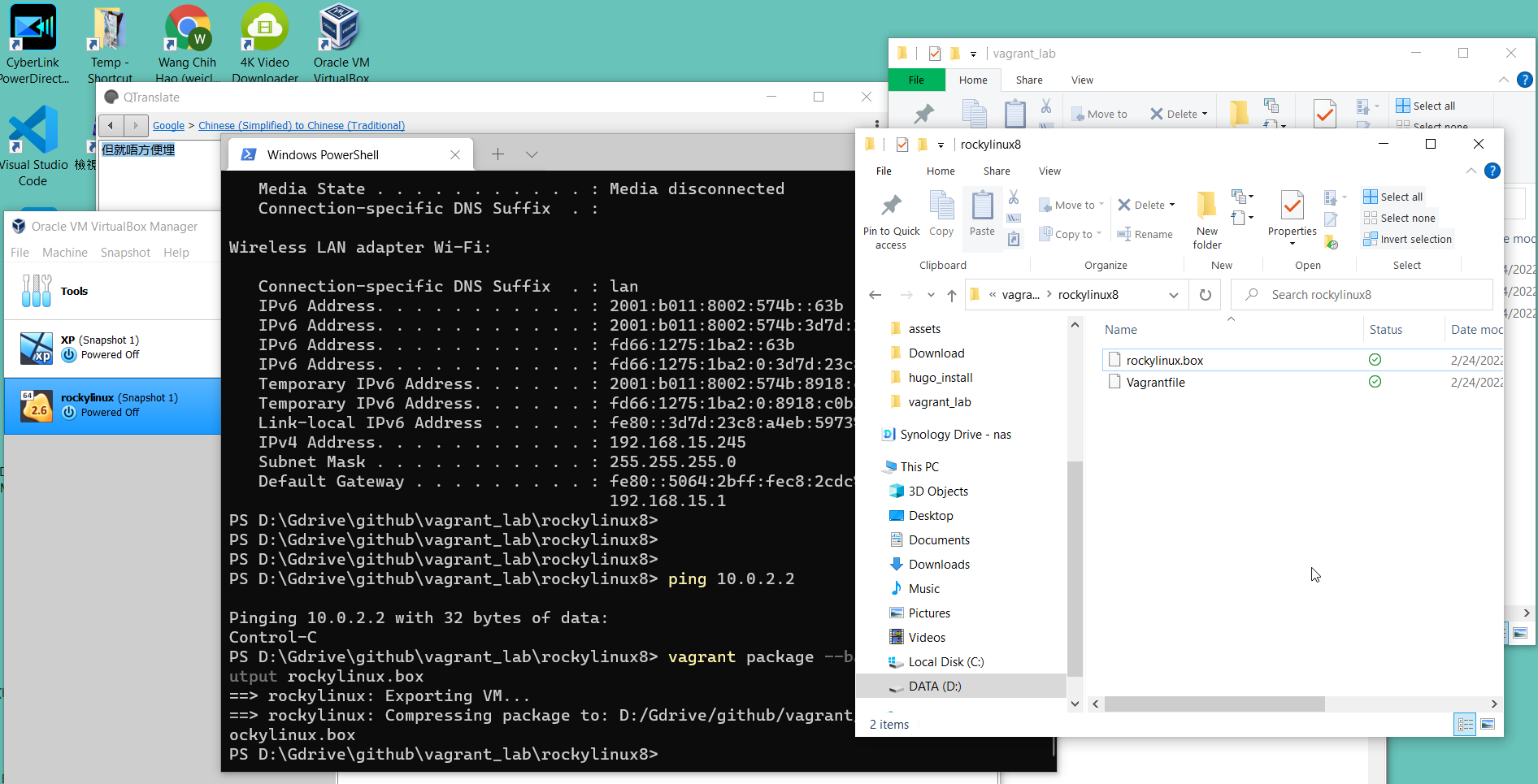This screenshot has width=1538, height=784.
Task: Click QTranslate forward navigation arrow
Action: click(x=137, y=125)
